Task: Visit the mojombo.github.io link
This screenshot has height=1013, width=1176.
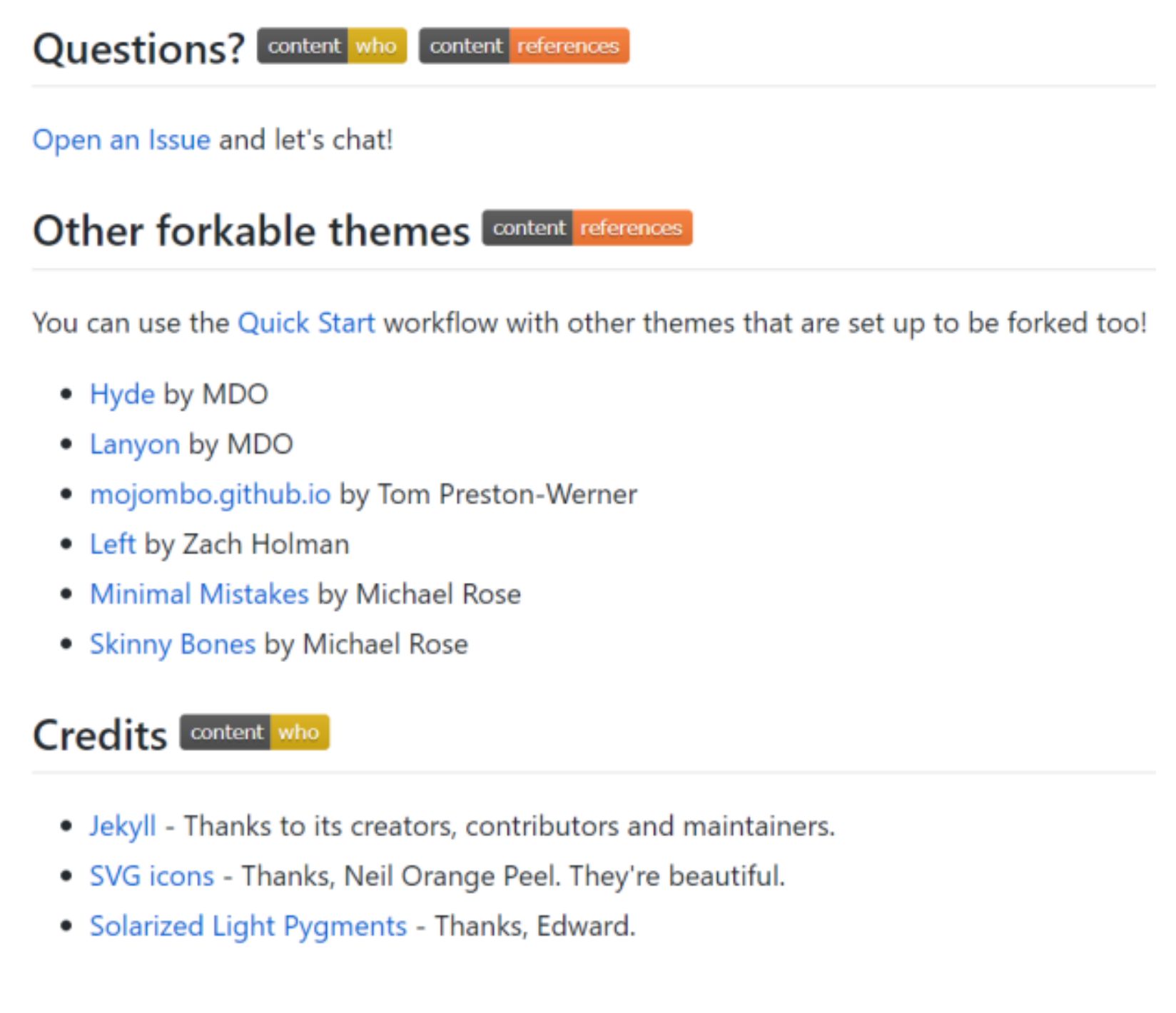Action: pos(211,494)
